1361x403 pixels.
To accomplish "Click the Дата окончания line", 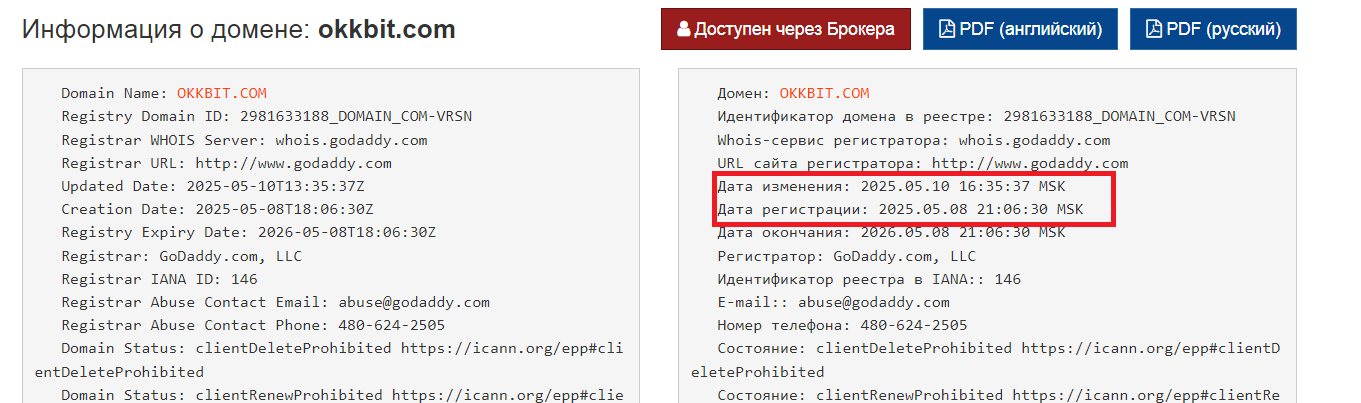I will [x=891, y=232].
